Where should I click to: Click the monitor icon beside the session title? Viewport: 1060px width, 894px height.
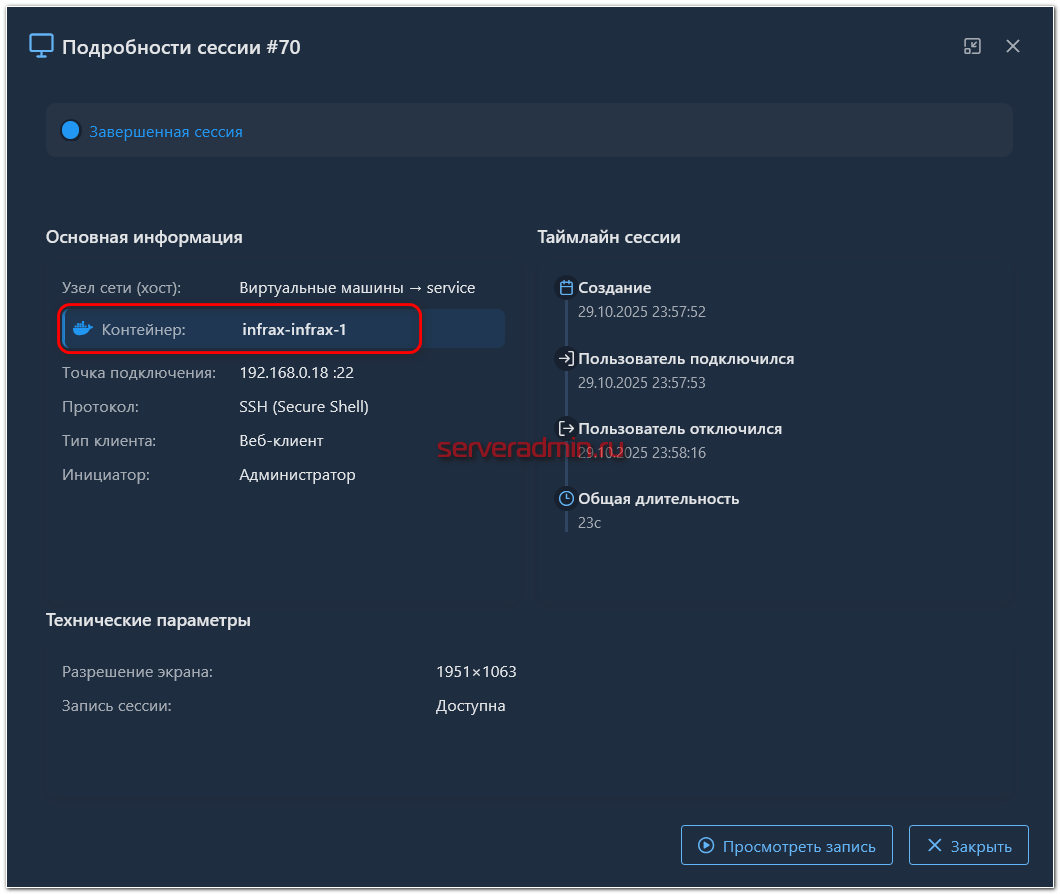pos(41,46)
